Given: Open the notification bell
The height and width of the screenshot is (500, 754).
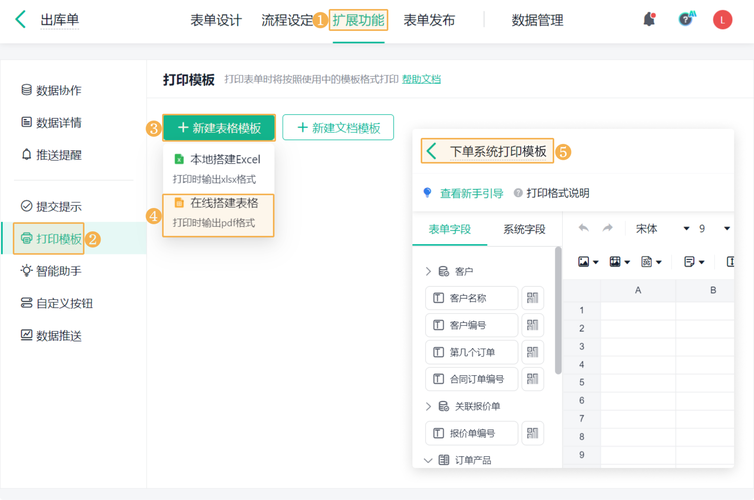Looking at the screenshot, I should coord(649,19).
